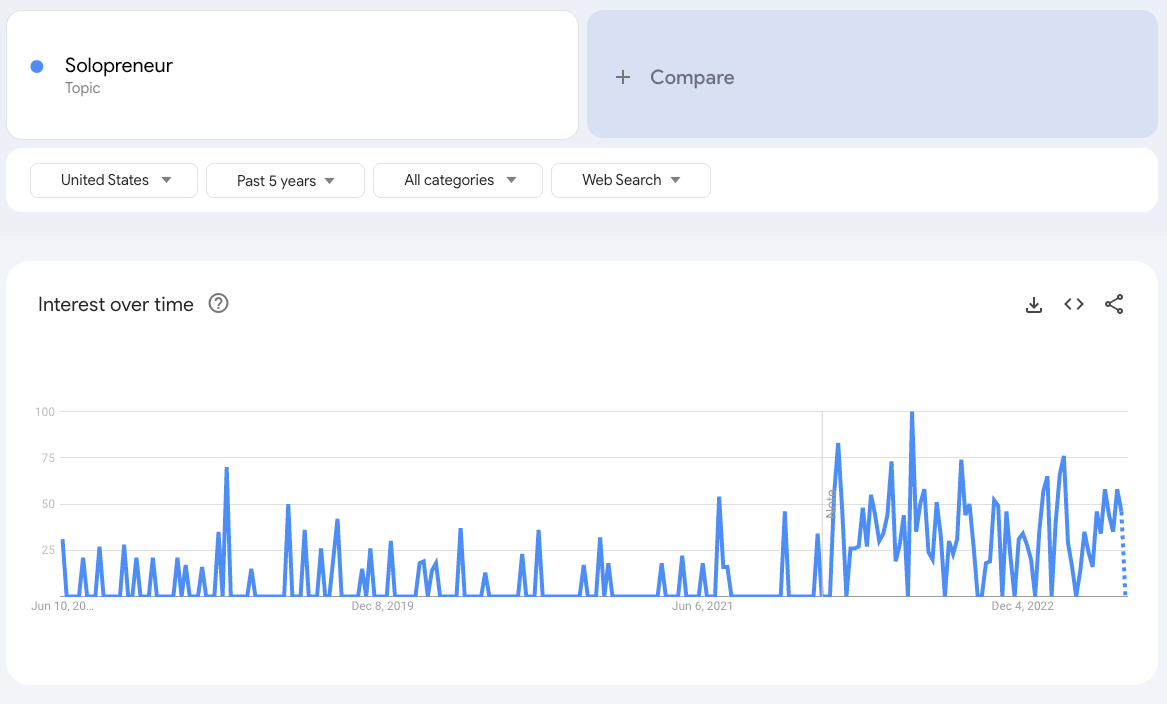The width and height of the screenshot is (1167, 704).
Task: Click the Note divider line on the chart
Action: point(822,500)
